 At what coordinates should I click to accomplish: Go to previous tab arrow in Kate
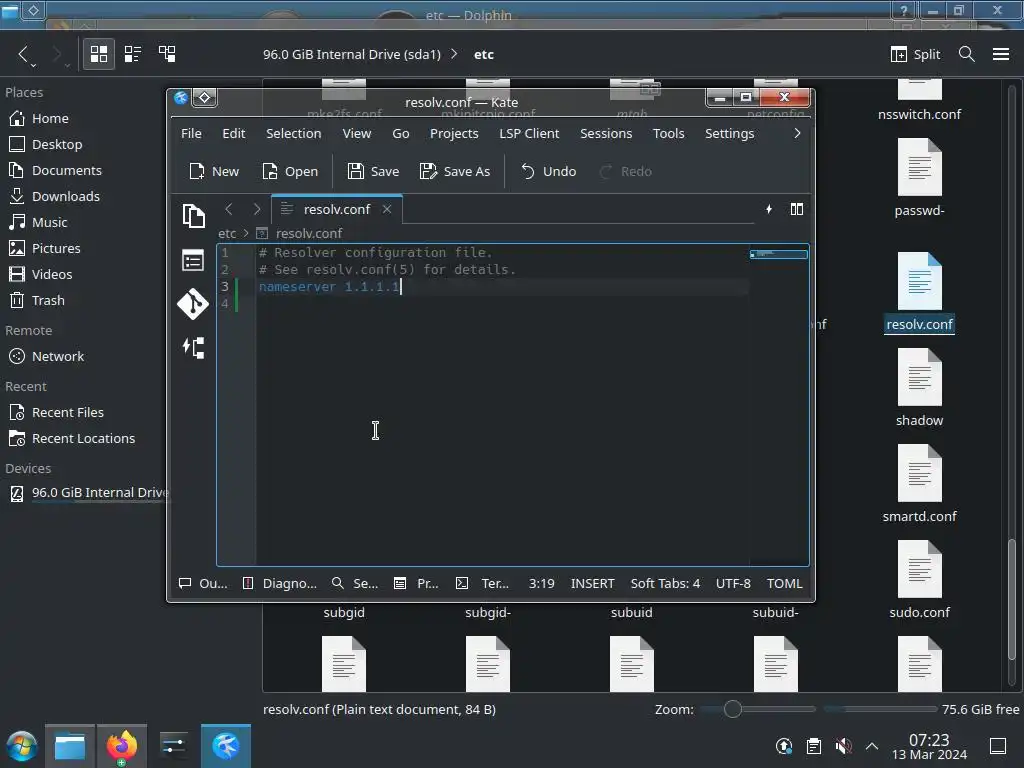tap(229, 209)
